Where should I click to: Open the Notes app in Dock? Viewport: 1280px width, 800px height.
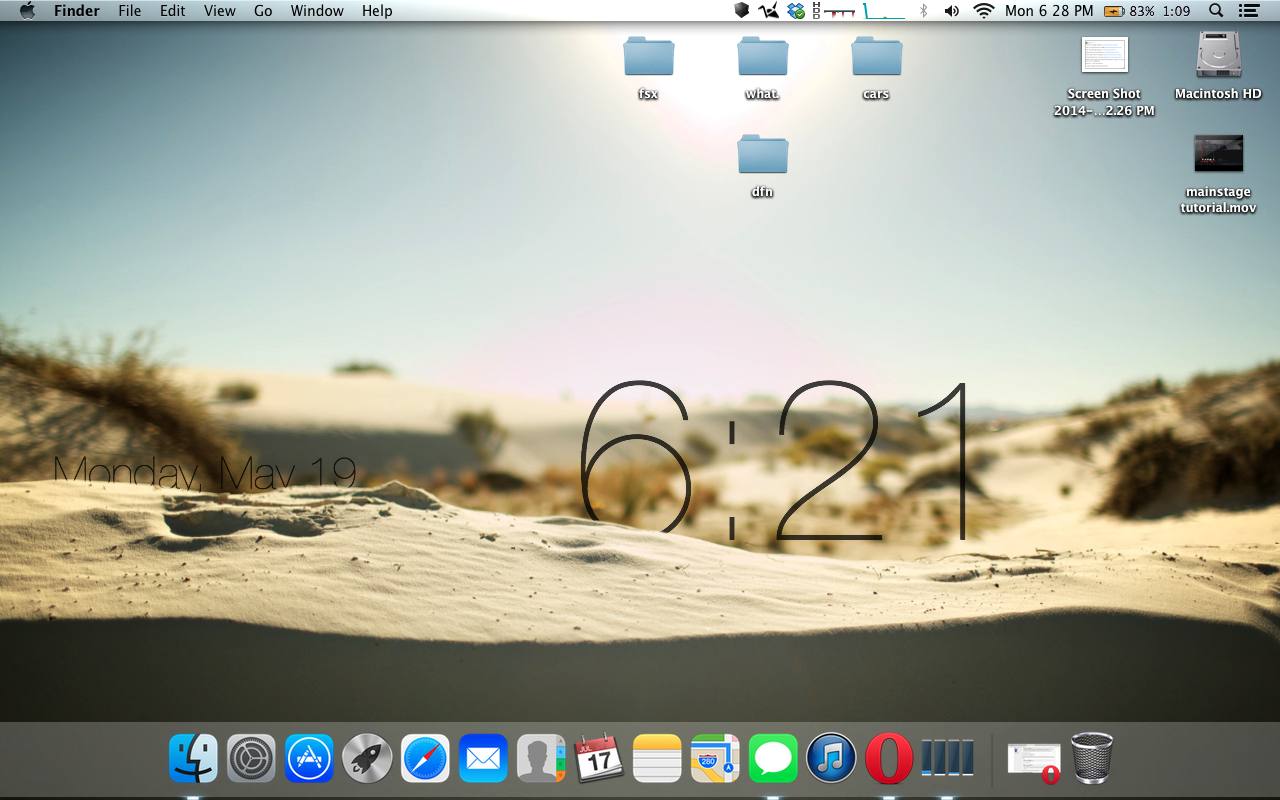(x=657, y=758)
